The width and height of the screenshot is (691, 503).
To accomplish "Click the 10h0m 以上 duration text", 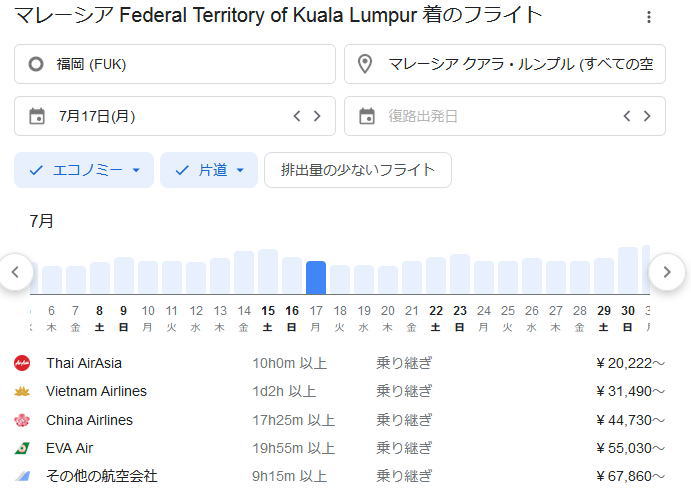I will tap(290, 363).
